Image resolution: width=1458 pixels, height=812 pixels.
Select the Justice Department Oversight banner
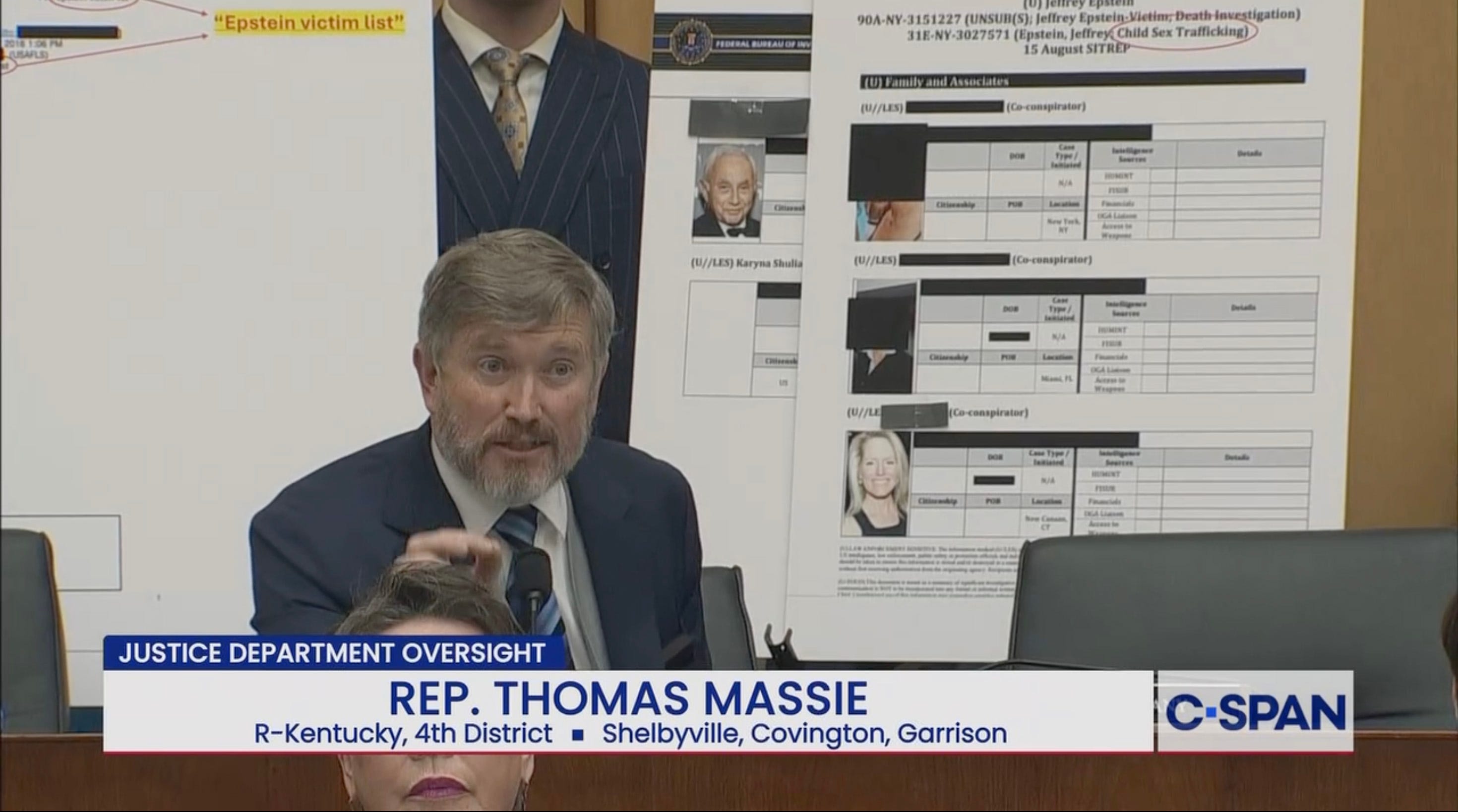click(333, 653)
